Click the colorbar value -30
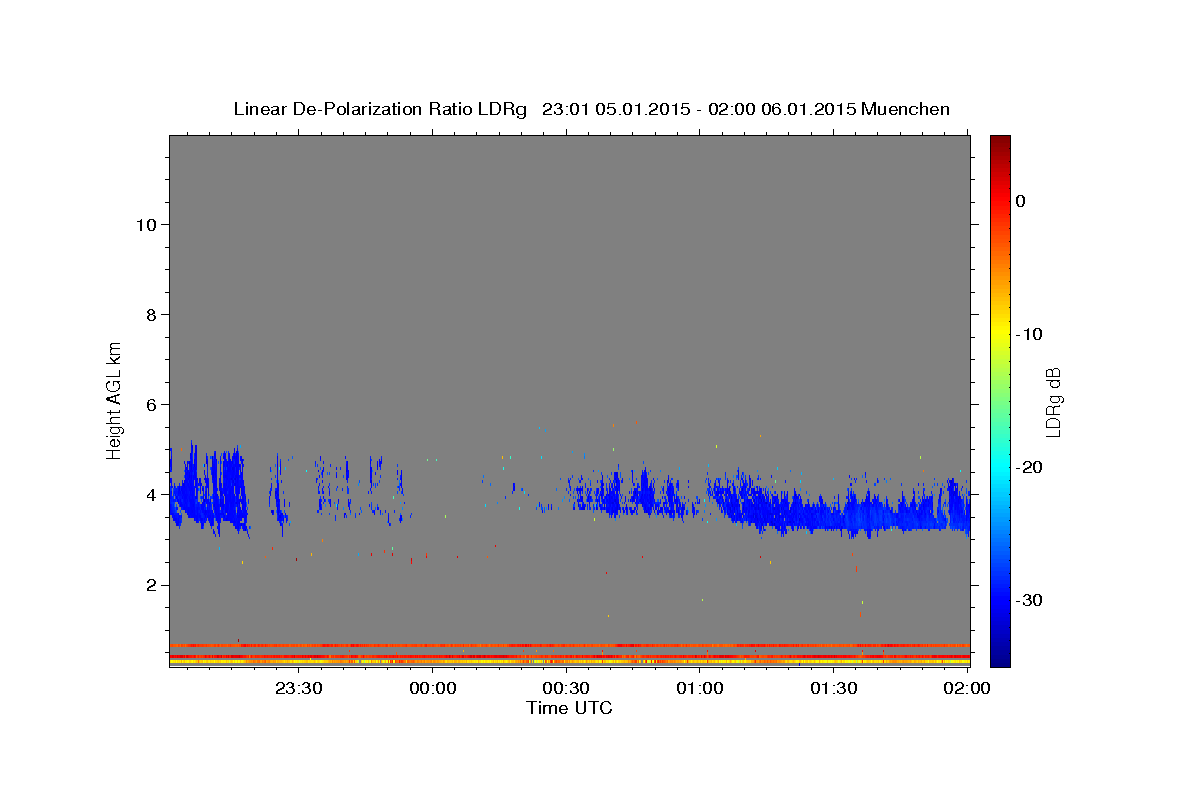This screenshot has height=800, width=1200. pyautogui.click(x=1030, y=600)
